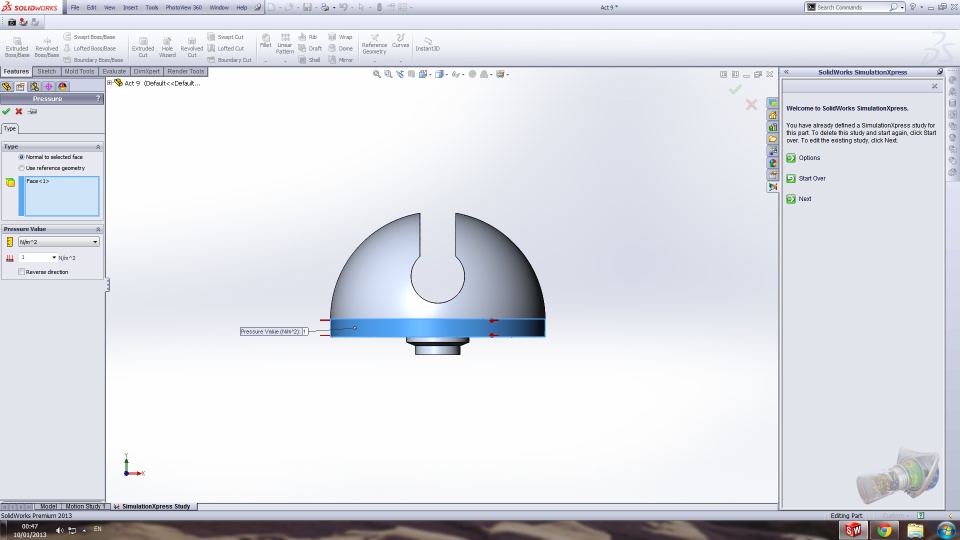Image resolution: width=960 pixels, height=540 pixels.
Task: Accept the Pressure settings with green checkmark
Action: (x=6, y=111)
